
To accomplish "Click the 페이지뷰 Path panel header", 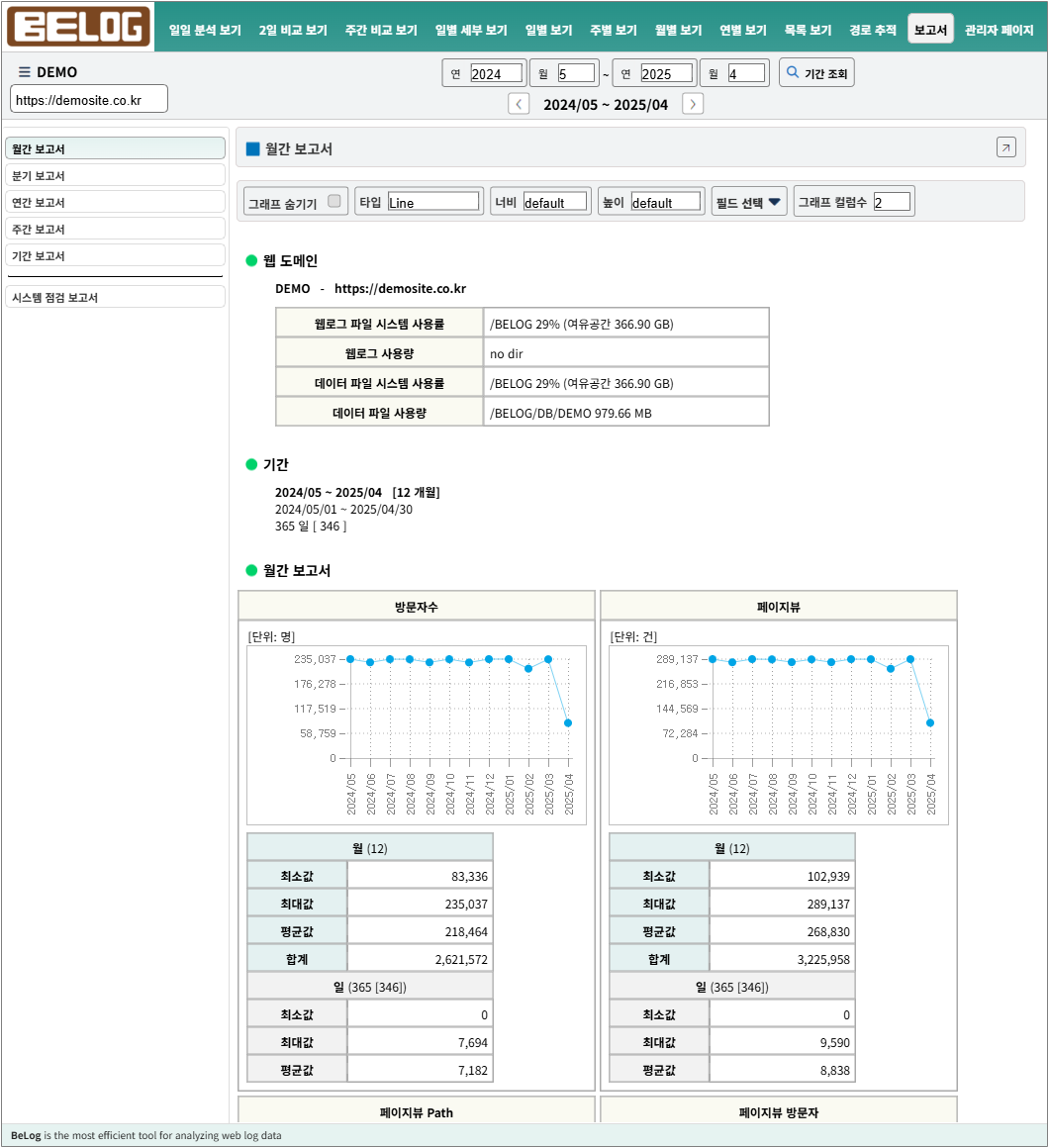I will click(417, 1111).
